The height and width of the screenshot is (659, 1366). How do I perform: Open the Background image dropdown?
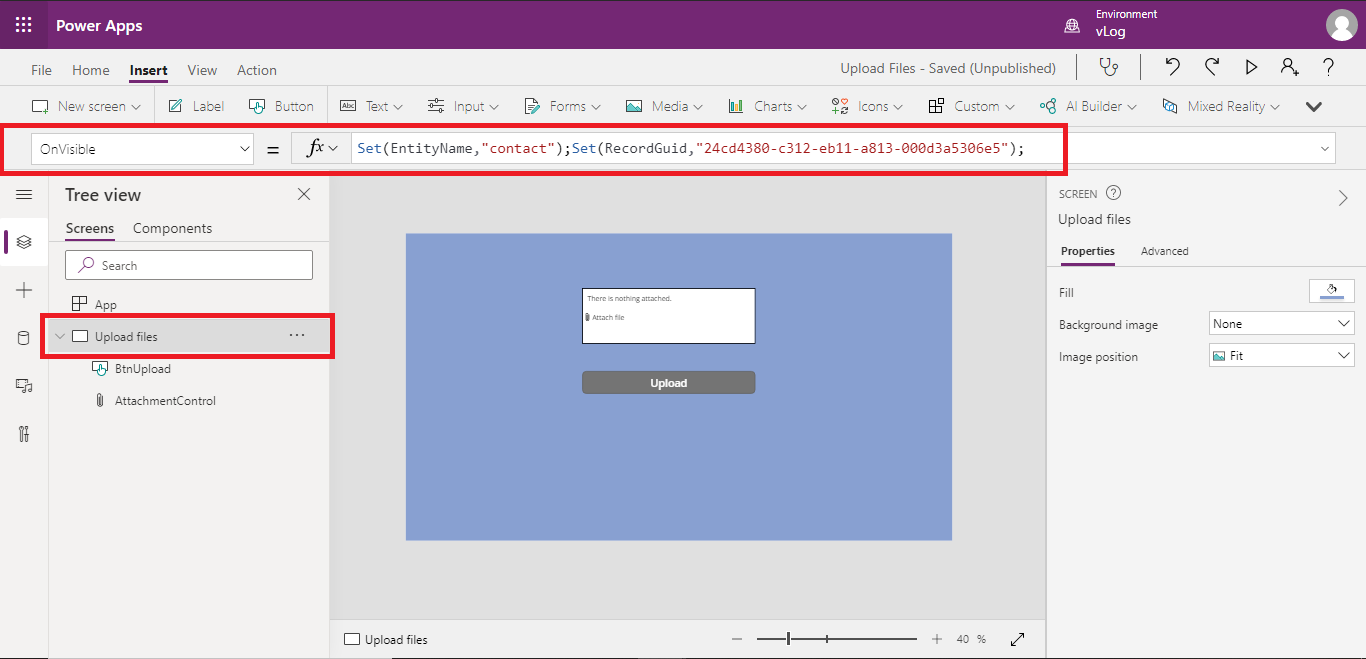pos(1281,322)
